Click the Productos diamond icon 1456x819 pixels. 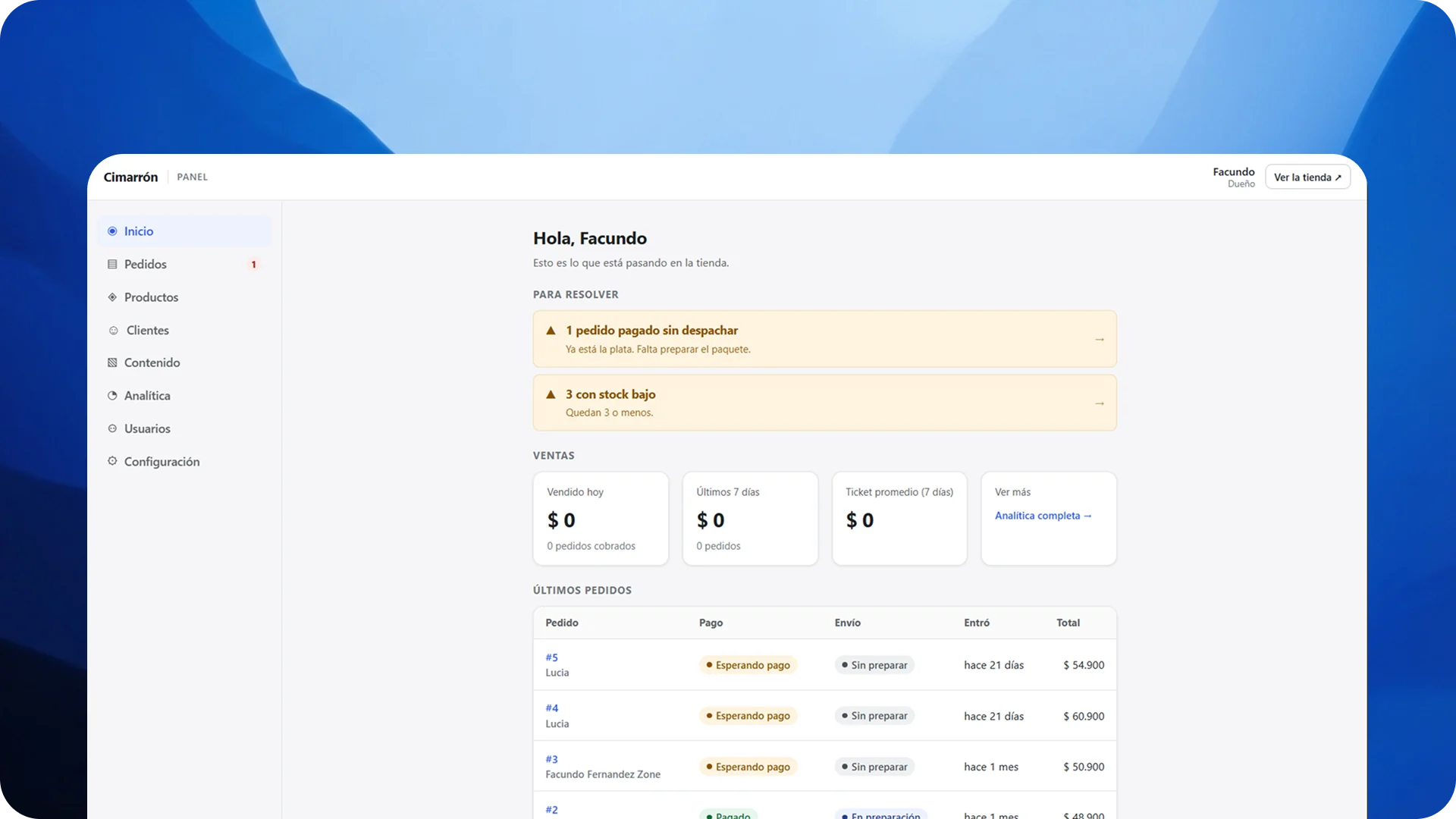(112, 297)
